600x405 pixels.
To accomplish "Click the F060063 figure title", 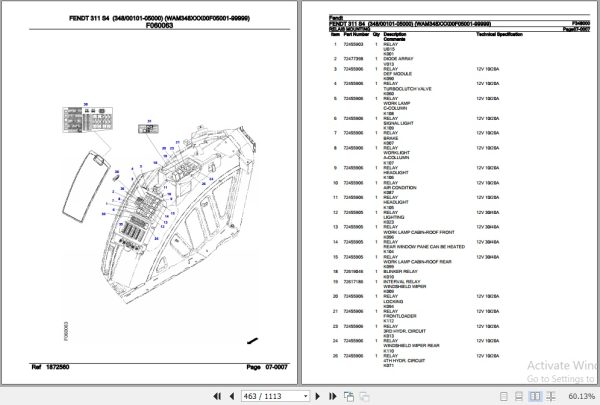I will coord(159,25).
